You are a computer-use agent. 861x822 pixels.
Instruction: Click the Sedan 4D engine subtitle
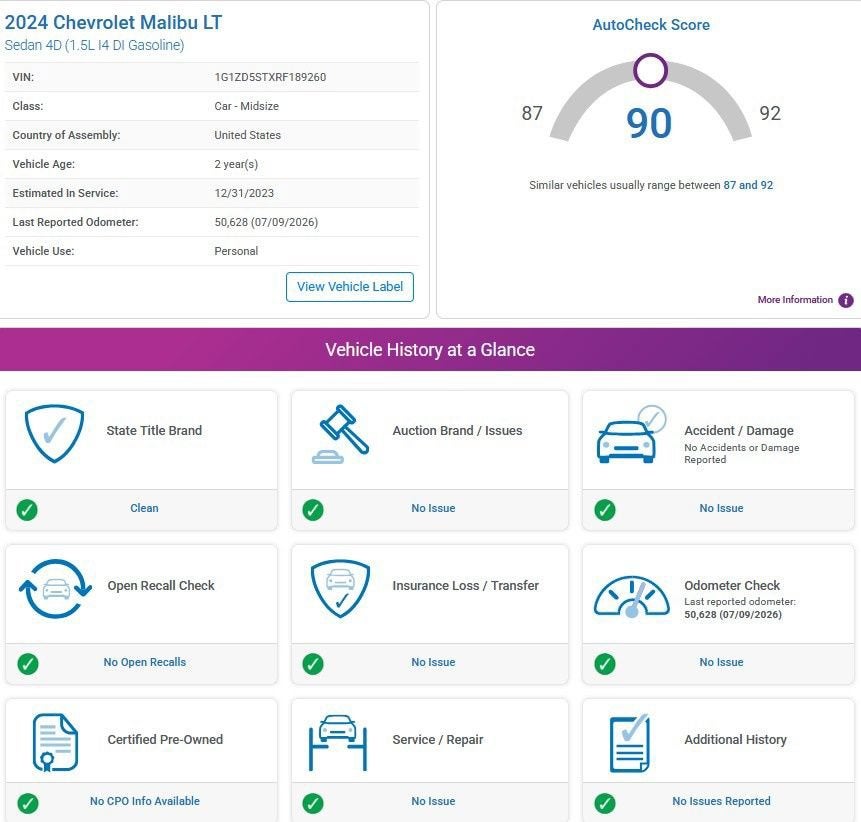click(x=94, y=45)
